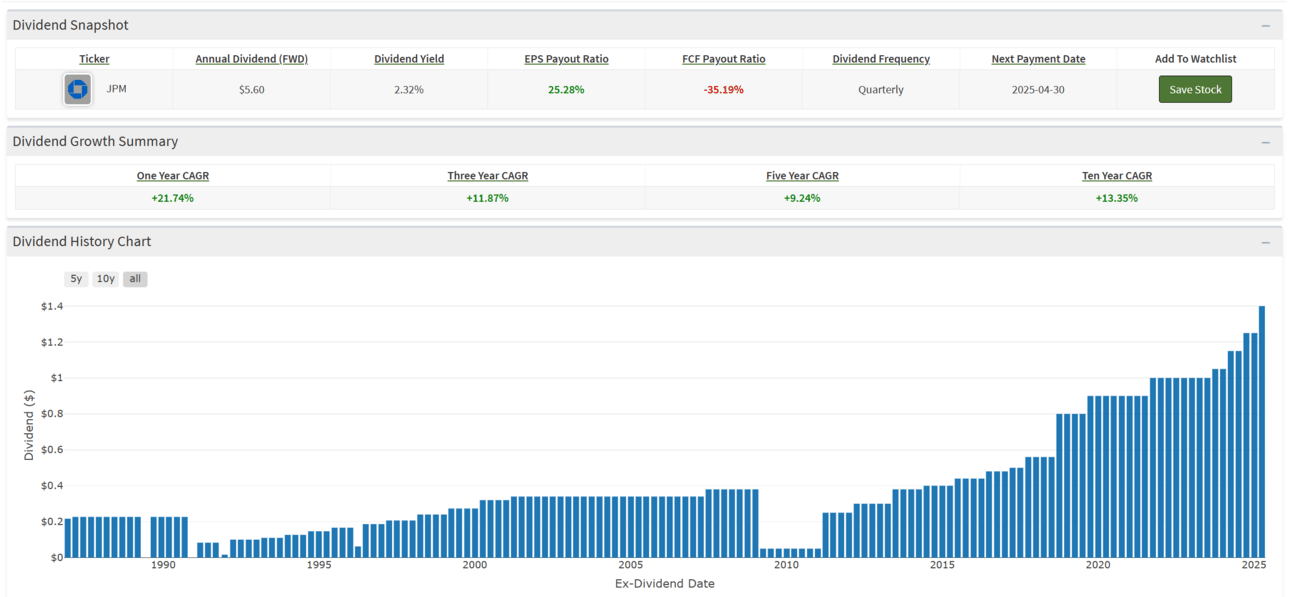Select the +13.35% ten year CAGR
1292x597 pixels.
pyautogui.click(x=1117, y=198)
